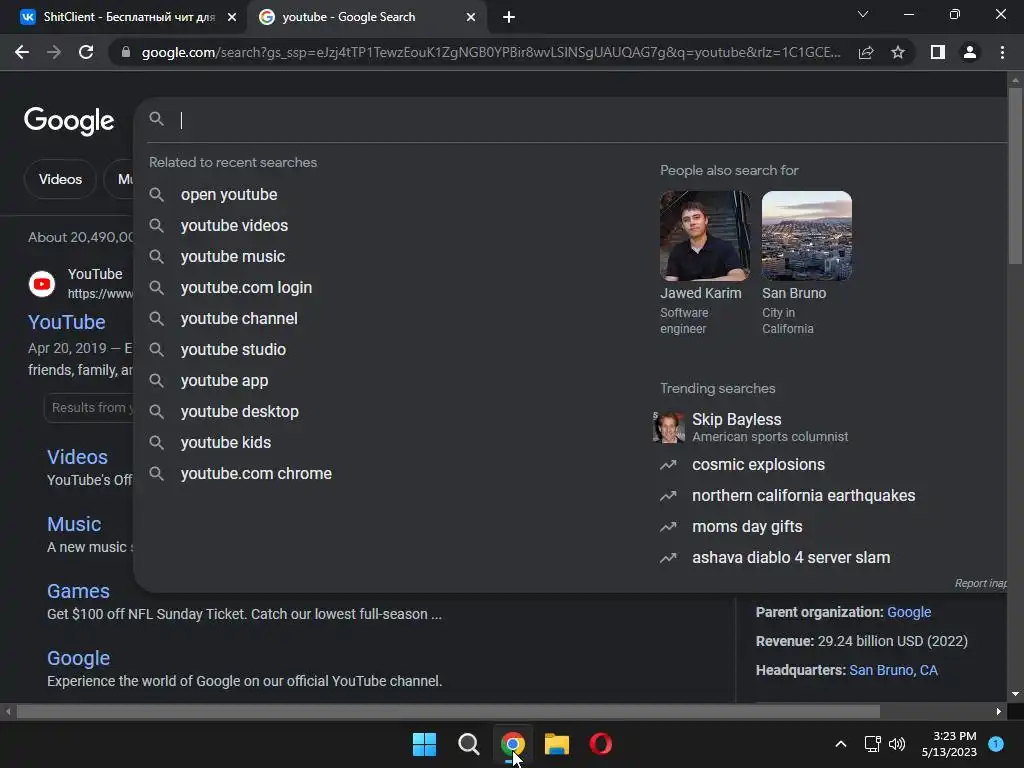Show hidden system tray icons
Image resolution: width=1024 pixels, height=768 pixels.
click(841, 744)
